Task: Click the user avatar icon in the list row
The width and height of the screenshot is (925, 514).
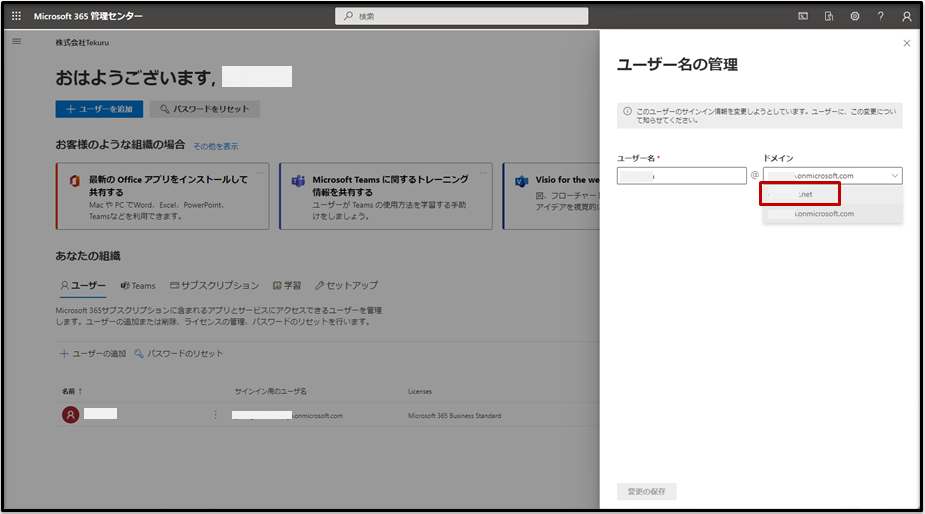Action: [x=71, y=415]
